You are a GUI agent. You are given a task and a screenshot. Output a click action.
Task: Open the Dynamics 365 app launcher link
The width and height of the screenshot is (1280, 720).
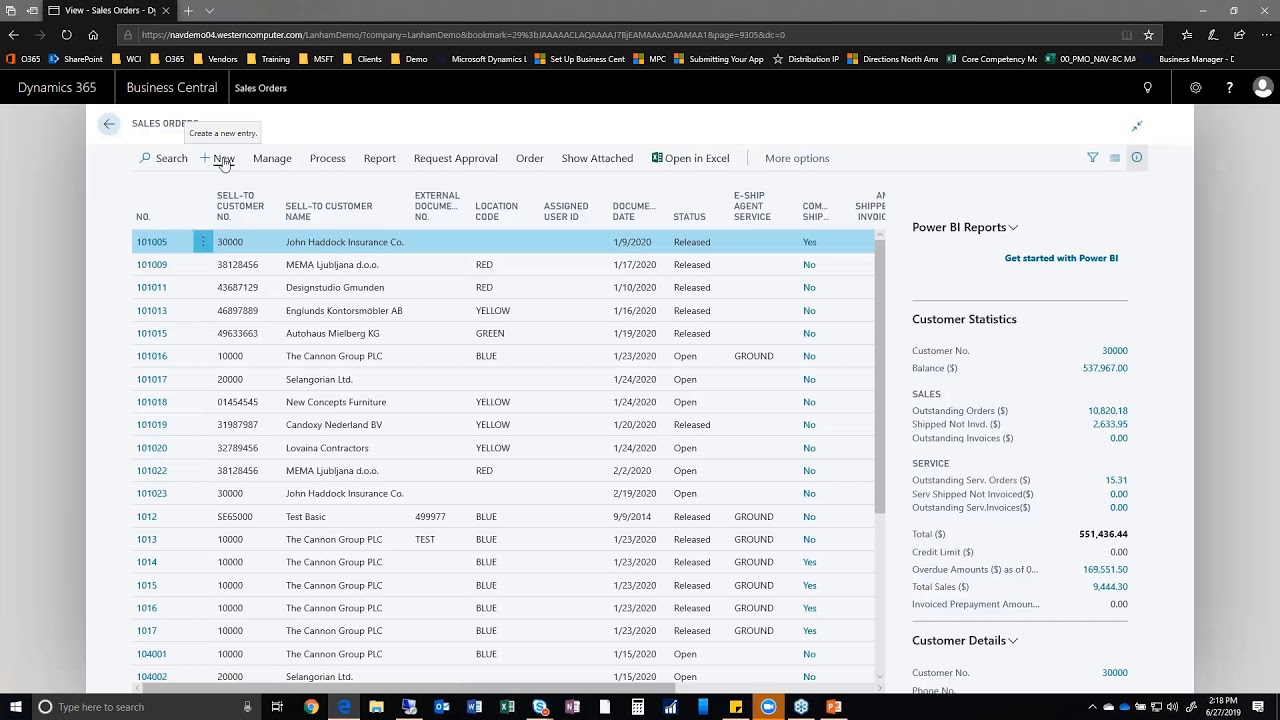(57, 88)
